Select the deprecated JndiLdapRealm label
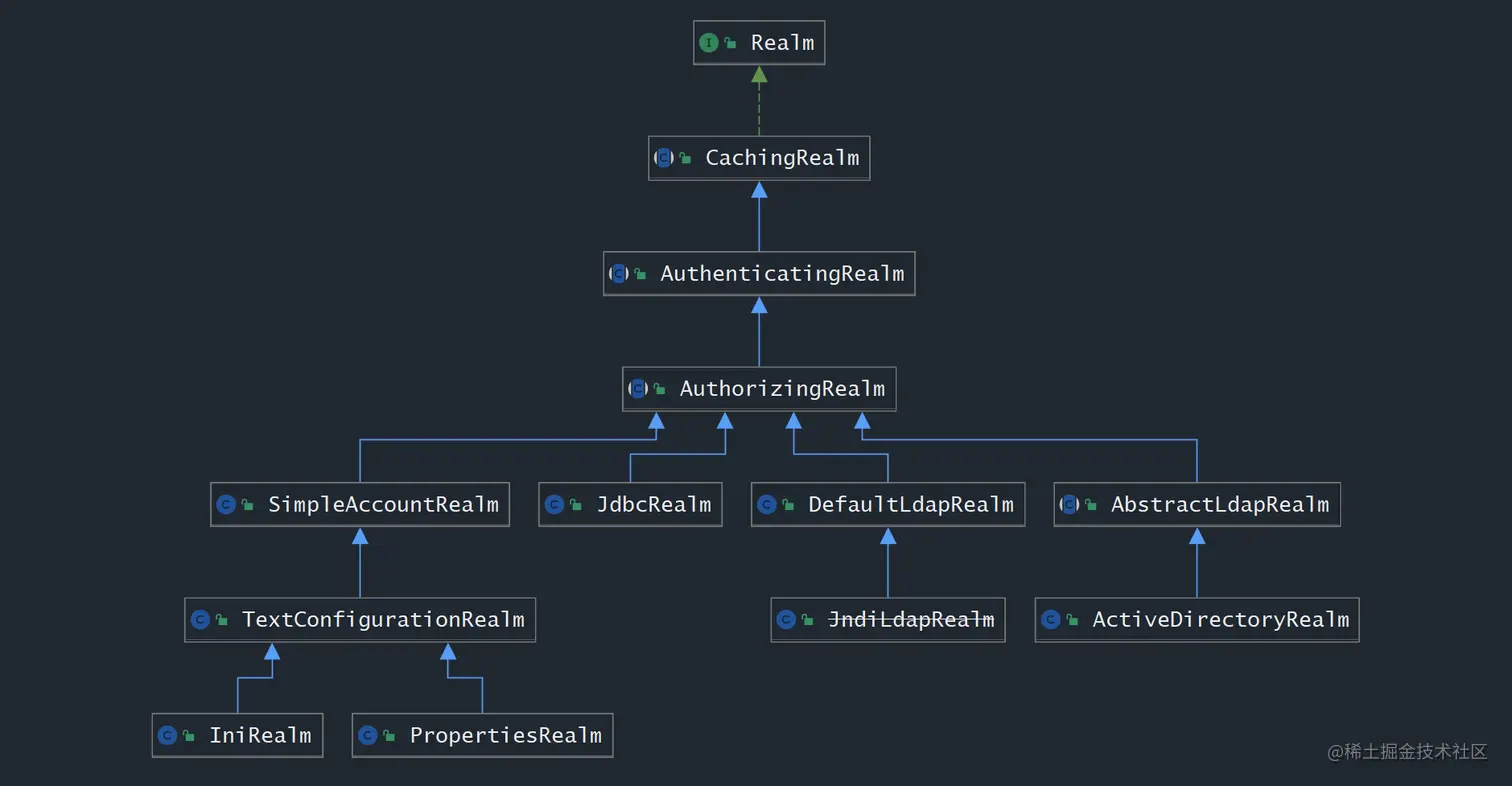The height and width of the screenshot is (786, 1512). pos(912,620)
